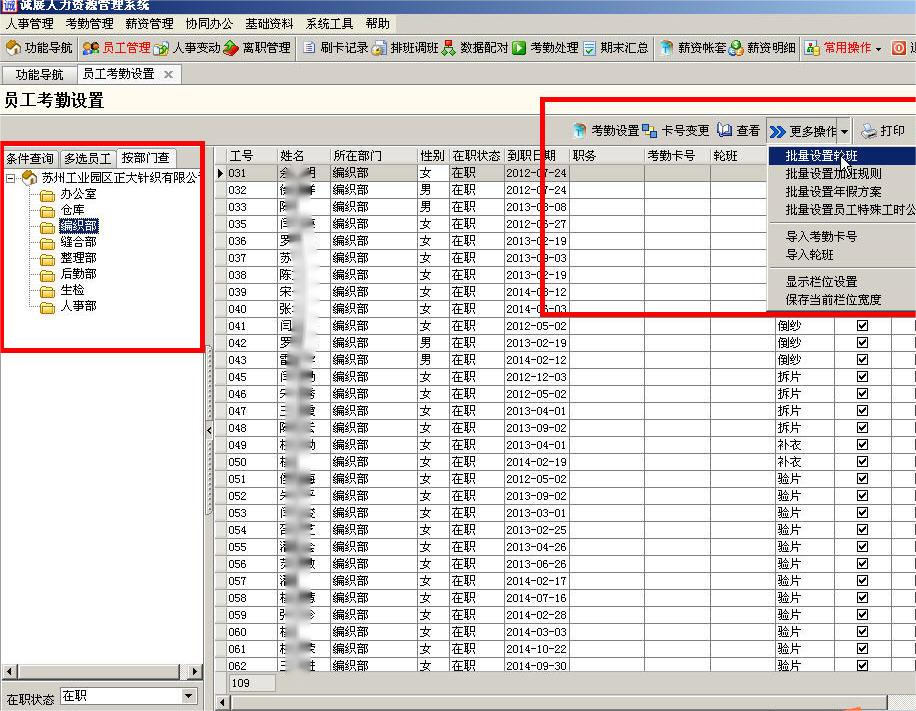Switch to the 多选员工 tab
Screen dimensions: 916x711
click(87, 158)
